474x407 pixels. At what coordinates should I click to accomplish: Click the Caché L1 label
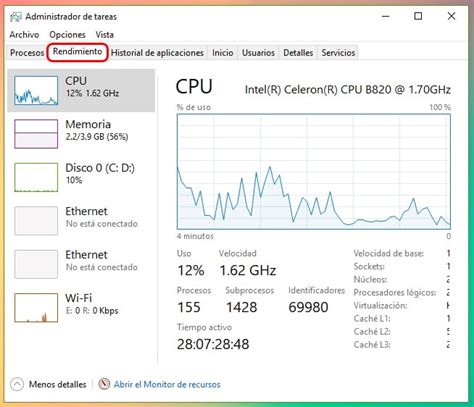[x=372, y=319]
